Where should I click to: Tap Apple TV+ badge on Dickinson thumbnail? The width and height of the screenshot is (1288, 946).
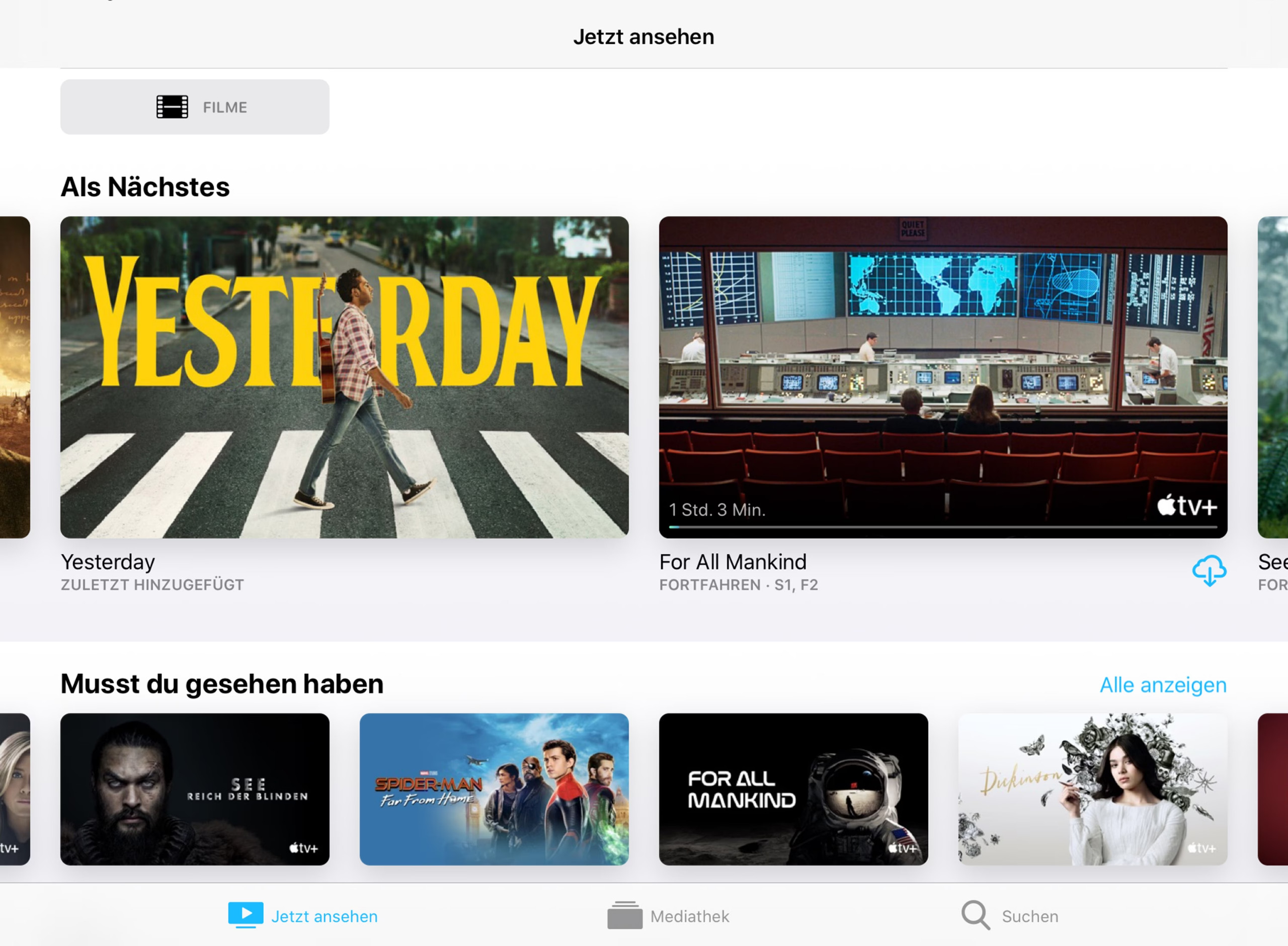1201,847
